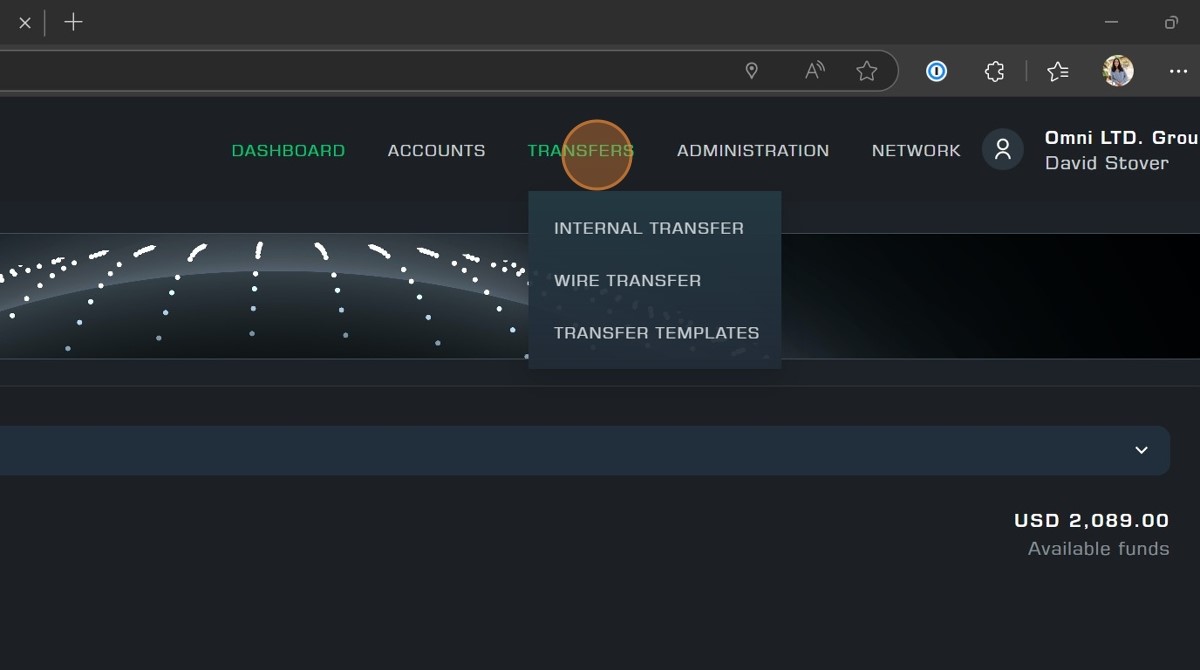Open Transfer Templates

[656, 333]
